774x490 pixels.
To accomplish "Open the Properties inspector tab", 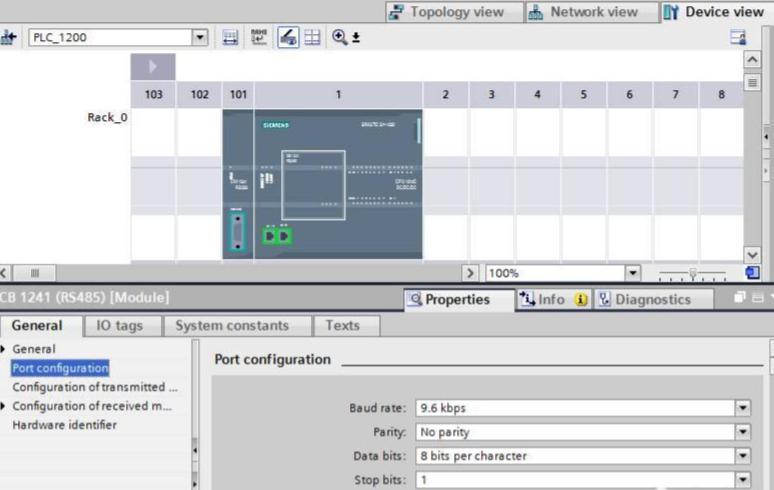I will pos(458,300).
